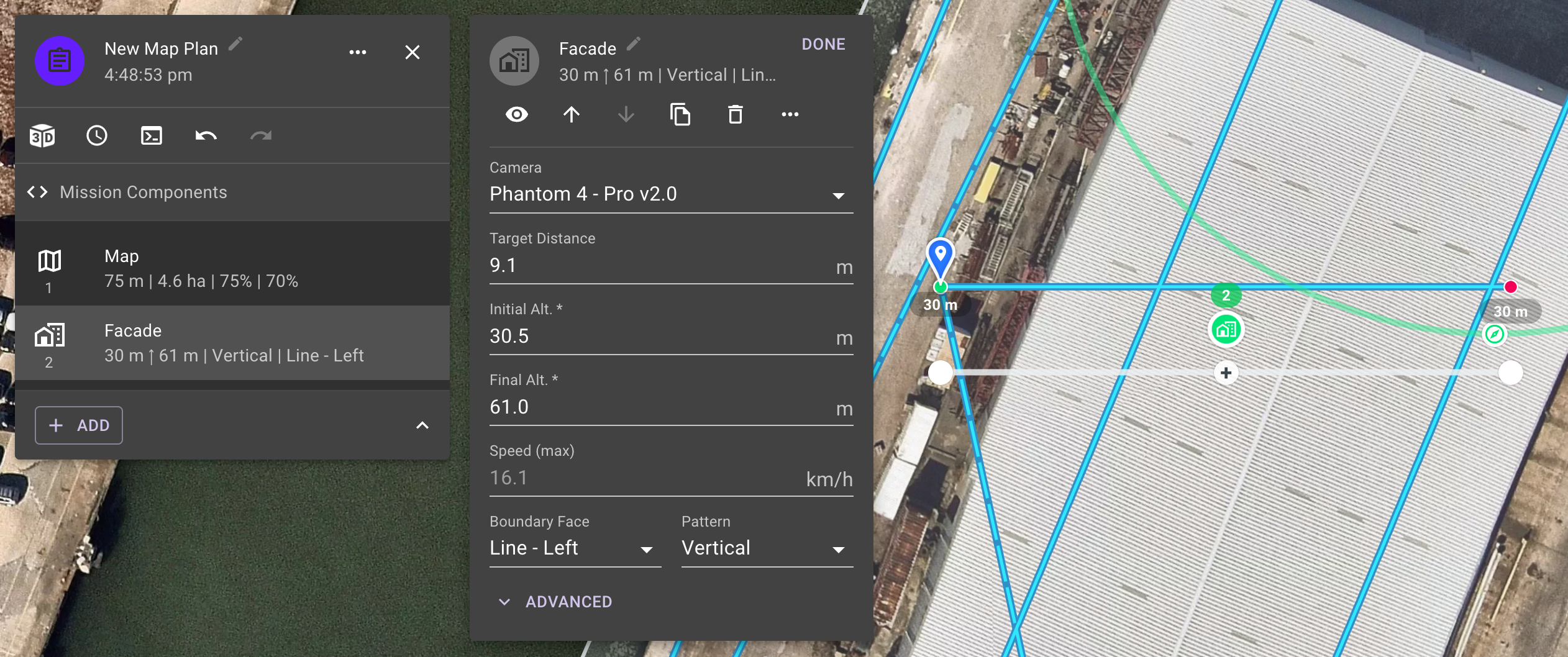Screen dimensions: 1568x657
Task: Rename Facade using the pencil icon
Action: click(x=633, y=43)
